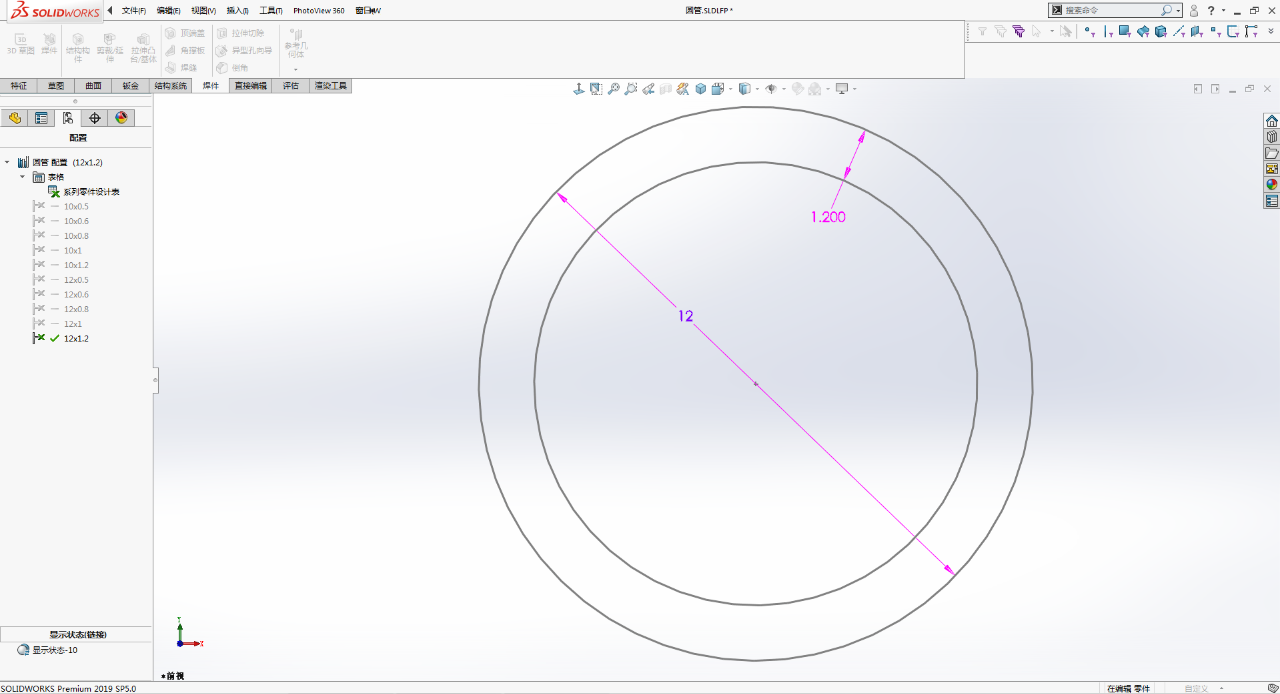Image resolution: width=1280 pixels, height=694 pixels.
Task: Open the ConfigurationManager tab icon
Action: 68,118
